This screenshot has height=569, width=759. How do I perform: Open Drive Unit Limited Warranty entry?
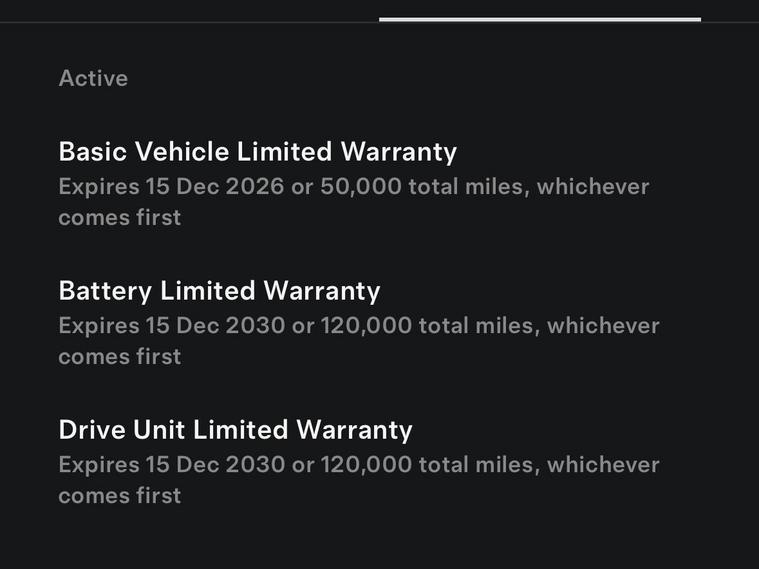[x=235, y=430]
